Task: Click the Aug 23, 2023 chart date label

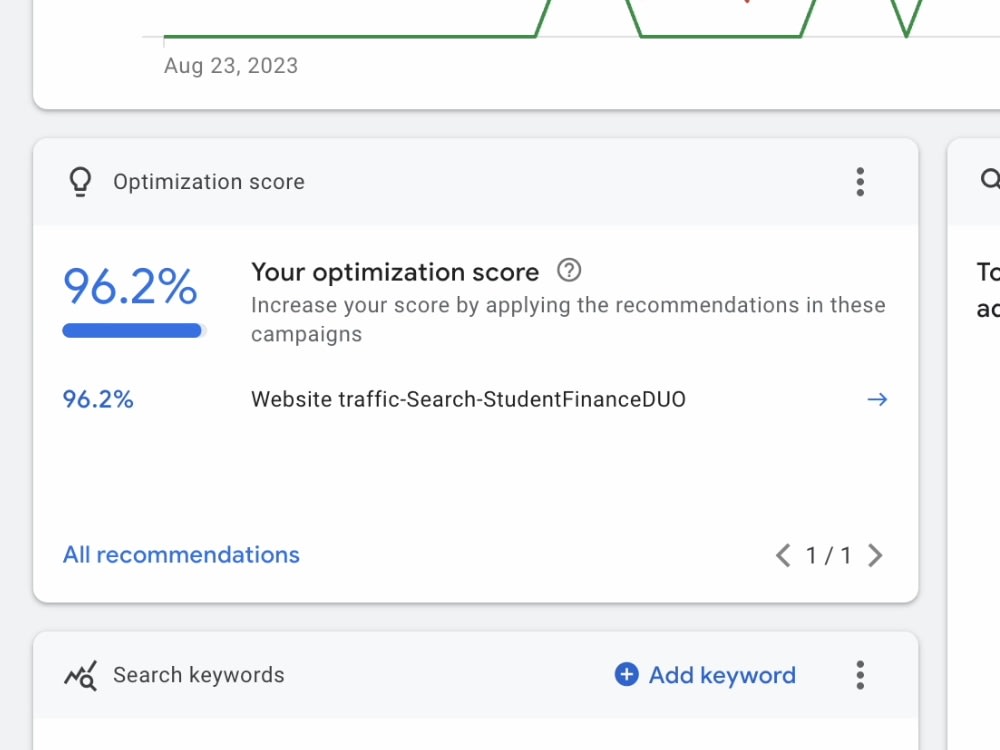Action: coord(231,66)
